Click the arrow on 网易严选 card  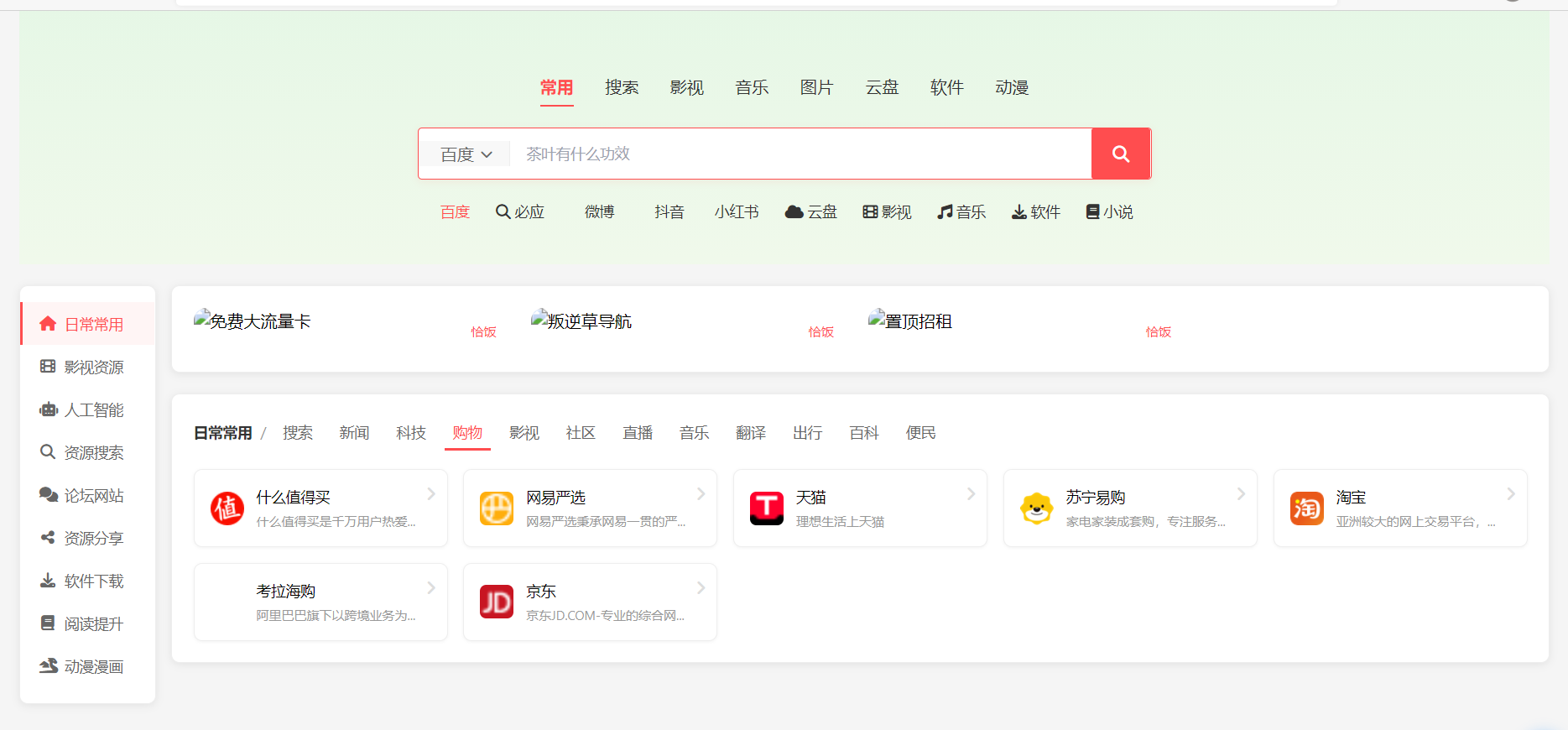pyautogui.click(x=701, y=494)
